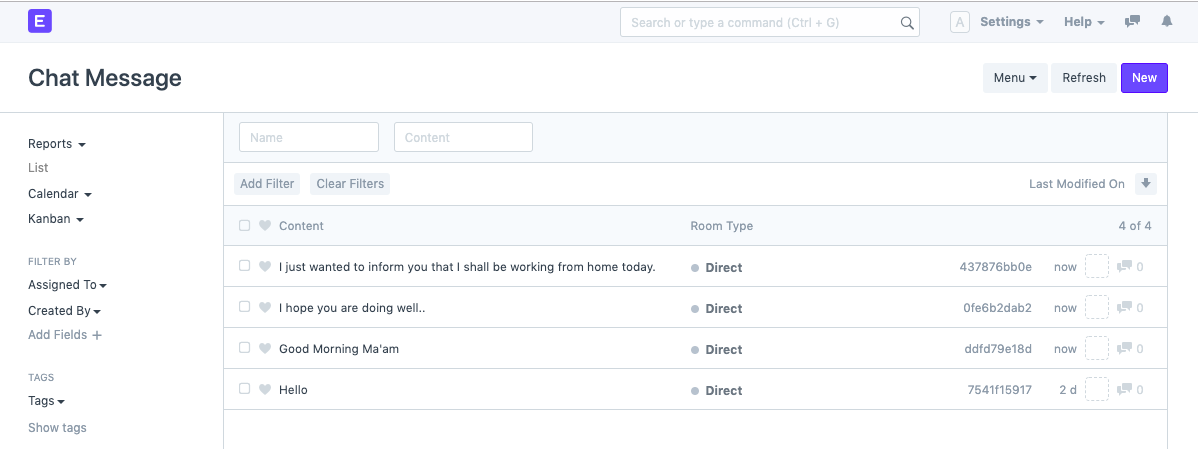Screen dimensions: 1198x449
Task: Open the Menu dropdown button
Action: tap(1014, 78)
